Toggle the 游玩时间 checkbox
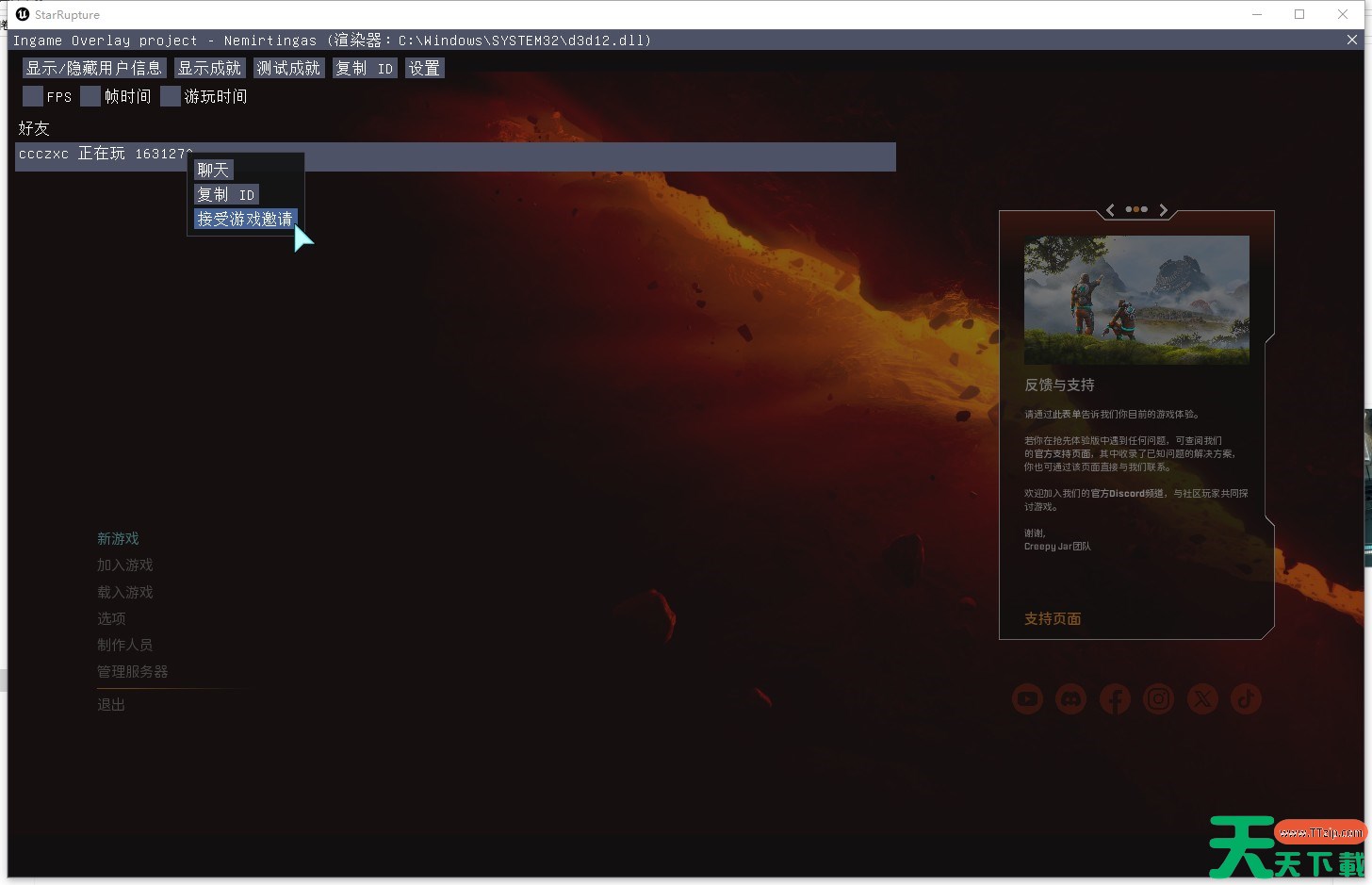The width and height of the screenshot is (1372, 885). (171, 96)
